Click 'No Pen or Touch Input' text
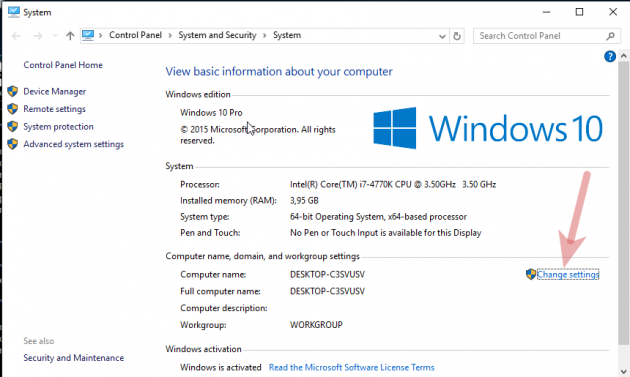 (386, 233)
